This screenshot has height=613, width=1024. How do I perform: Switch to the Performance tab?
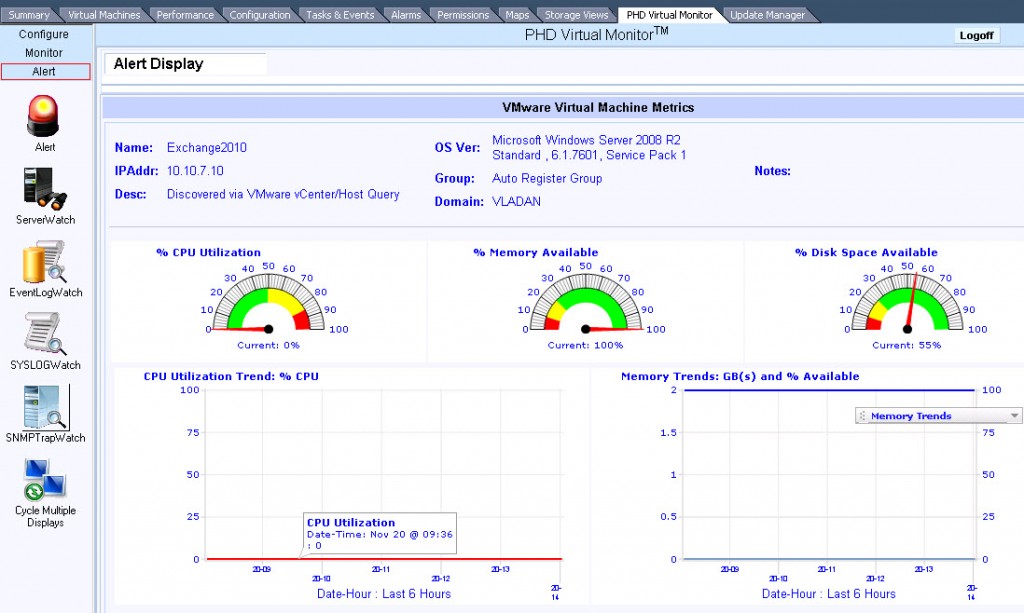(188, 14)
